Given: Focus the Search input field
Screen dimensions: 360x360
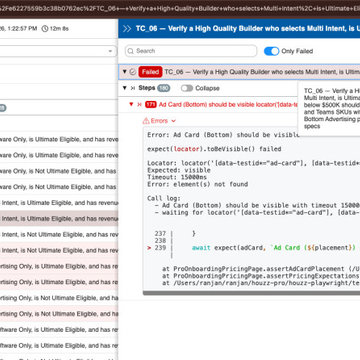Looking at the screenshot, I should tap(191, 51).
